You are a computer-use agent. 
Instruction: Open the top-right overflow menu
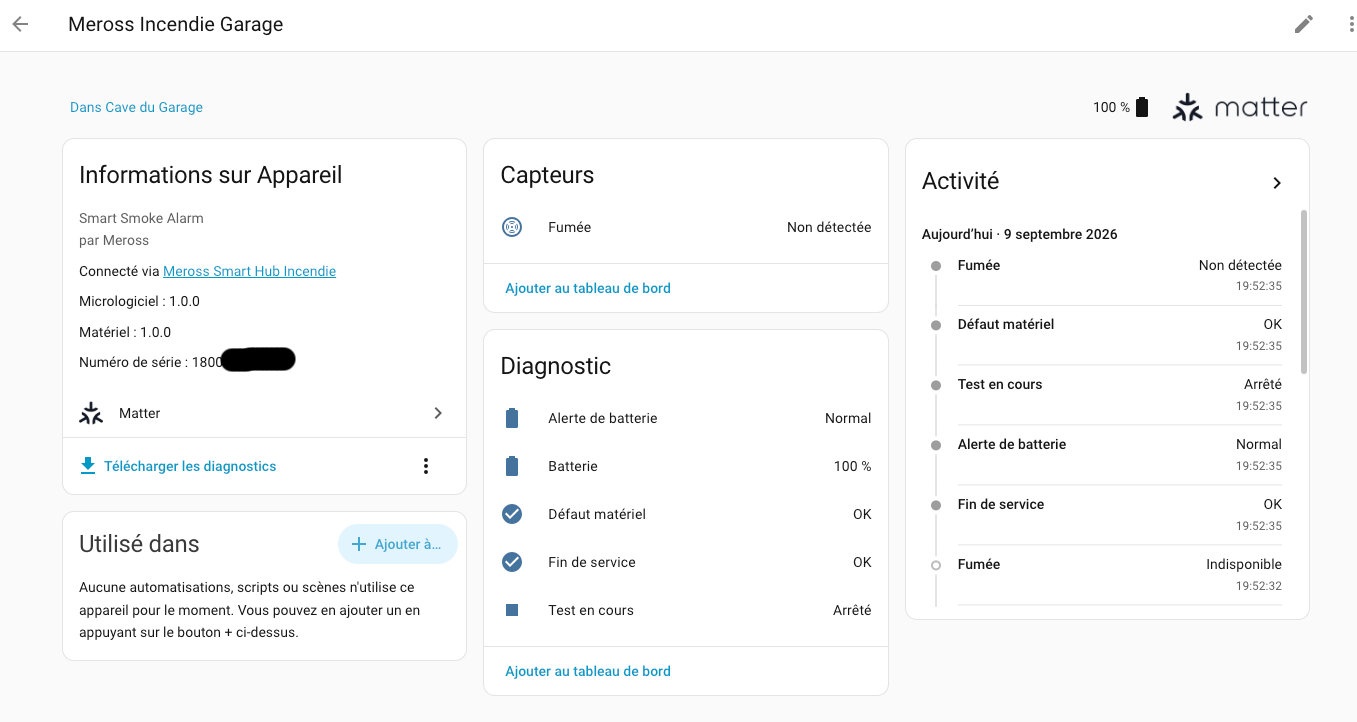[x=1351, y=25]
